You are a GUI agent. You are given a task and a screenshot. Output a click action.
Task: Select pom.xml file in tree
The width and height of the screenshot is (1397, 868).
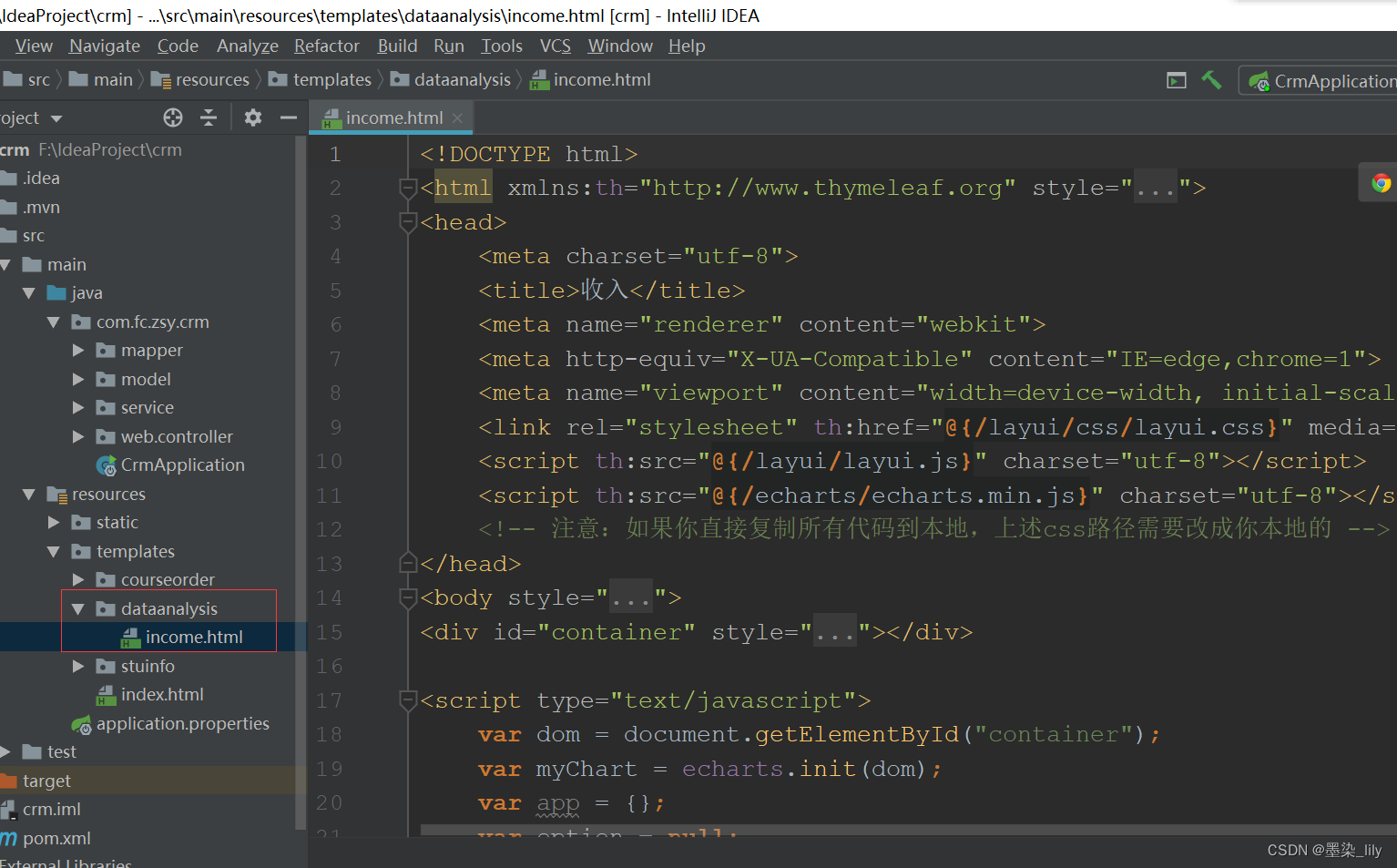pyautogui.click(x=46, y=839)
